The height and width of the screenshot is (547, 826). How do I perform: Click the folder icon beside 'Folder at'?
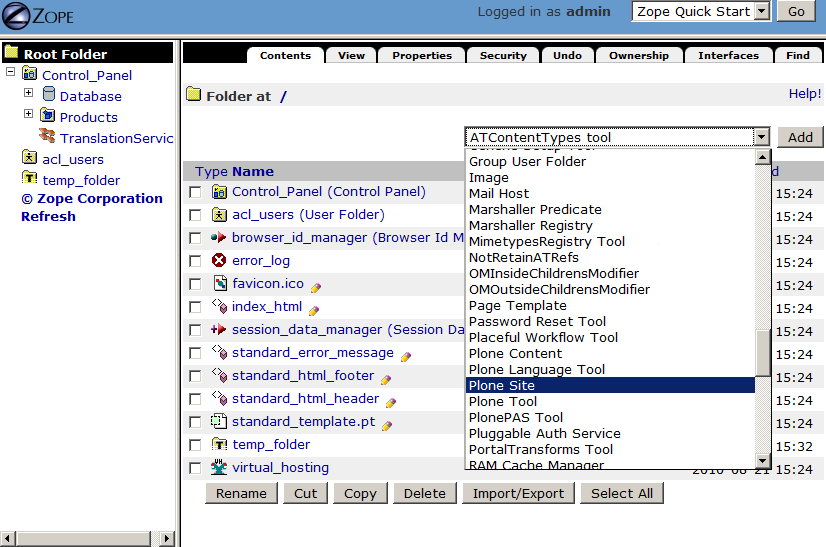click(194, 94)
